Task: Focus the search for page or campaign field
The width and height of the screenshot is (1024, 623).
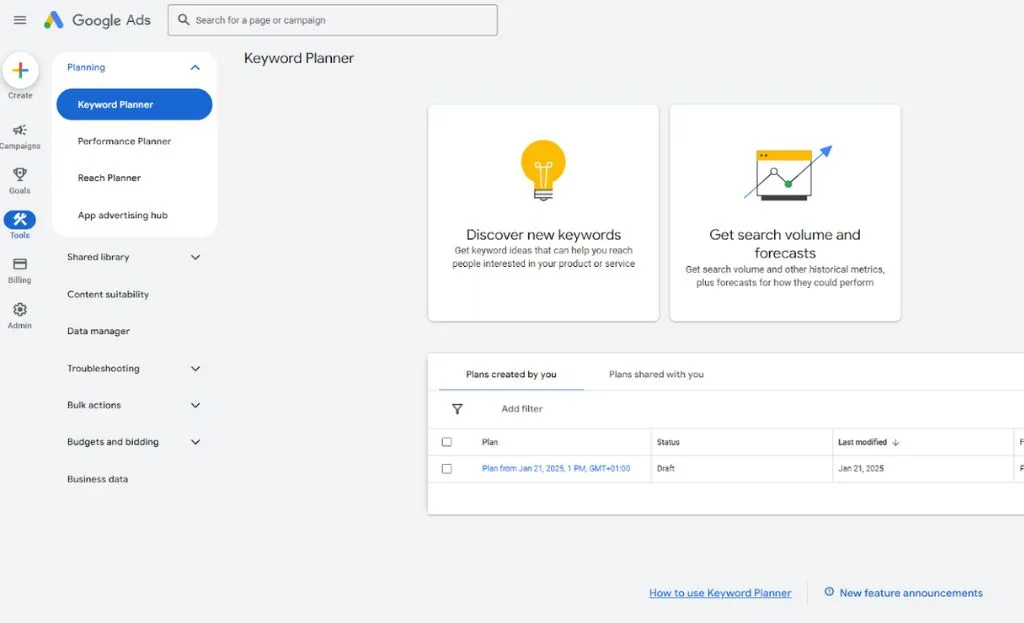Action: [332, 20]
